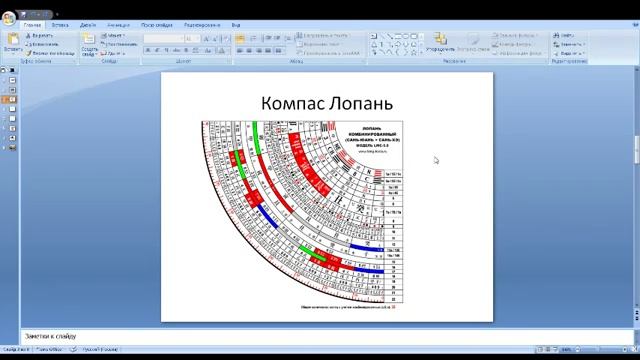Open the Рецензирование tab
This screenshot has width=640, height=360.
pyautogui.click(x=202, y=25)
